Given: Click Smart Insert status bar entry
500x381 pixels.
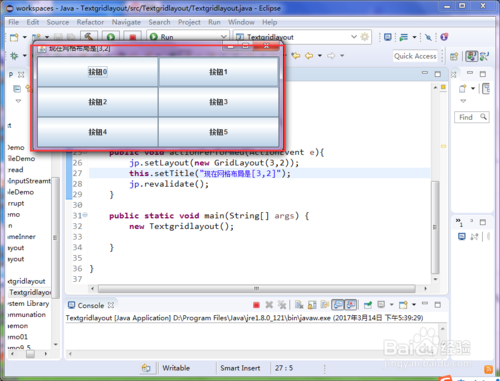Looking at the screenshot, I should [x=240, y=368].
